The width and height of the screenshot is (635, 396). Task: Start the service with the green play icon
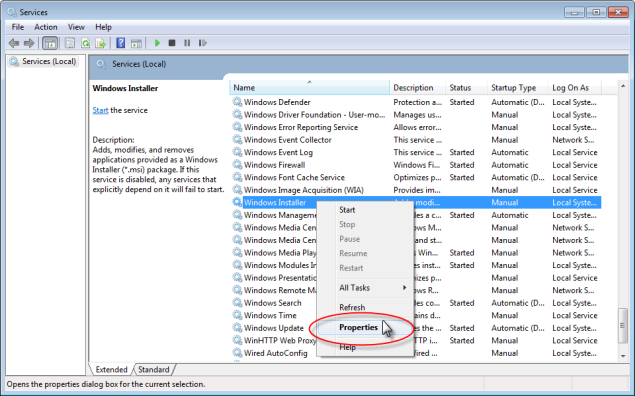pos(157,43)
